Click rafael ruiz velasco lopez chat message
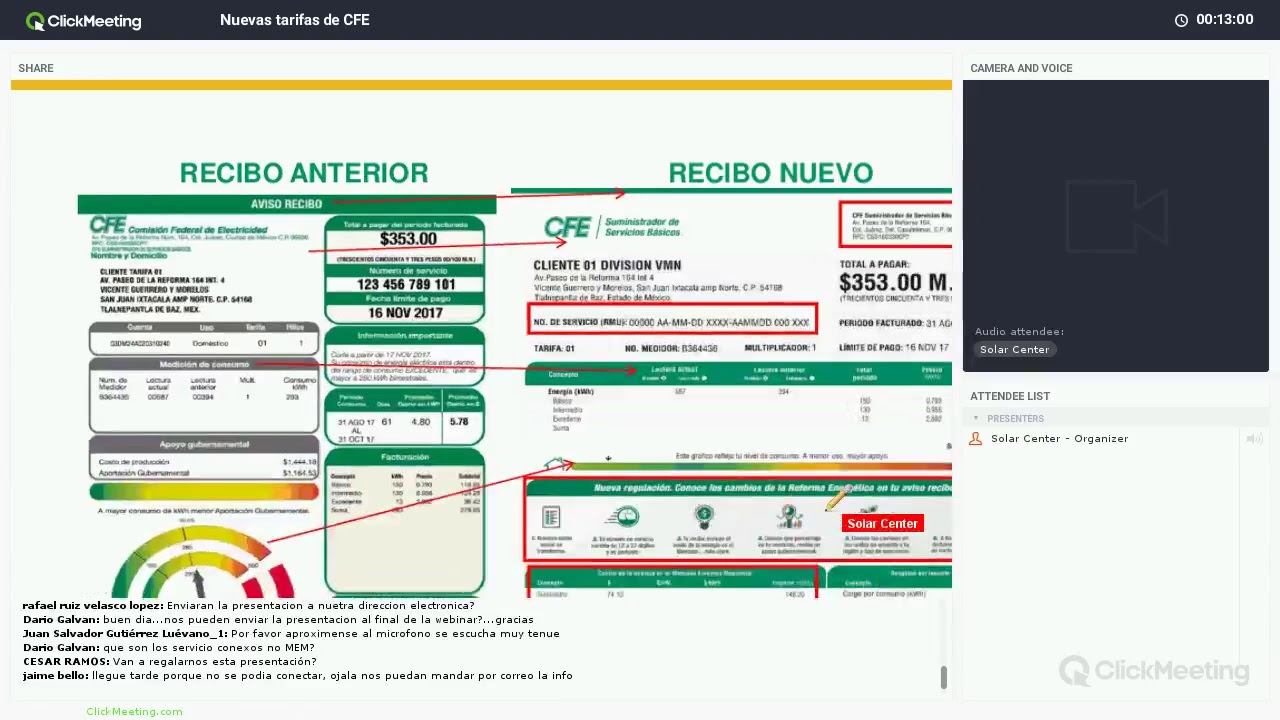The image size is (1280, 720). tap(248, 605)
